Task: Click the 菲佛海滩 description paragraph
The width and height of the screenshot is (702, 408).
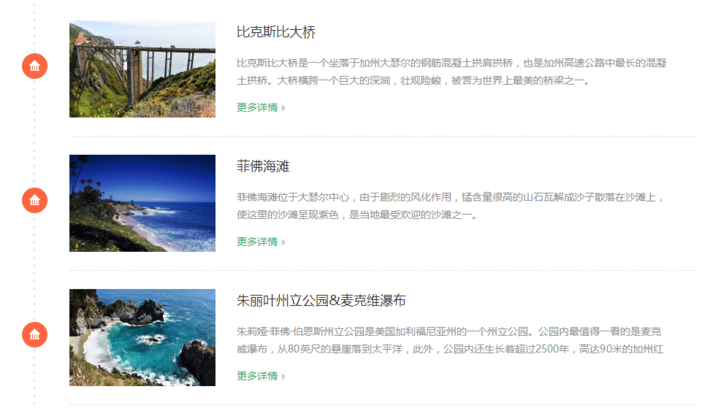Action: (x=450, y=206)
